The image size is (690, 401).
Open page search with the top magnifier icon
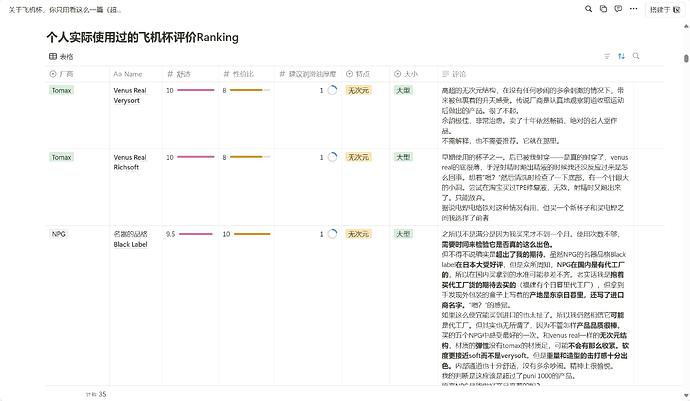(x=588, y=9)
